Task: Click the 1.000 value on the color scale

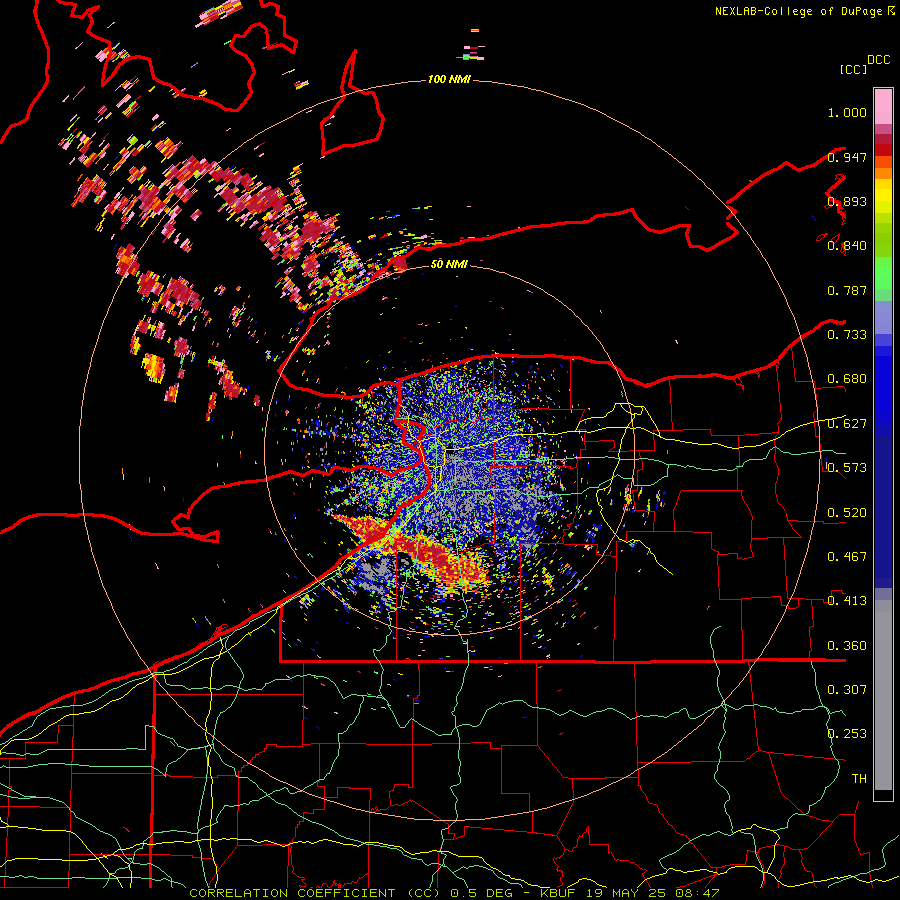Action: click(847, 112)
